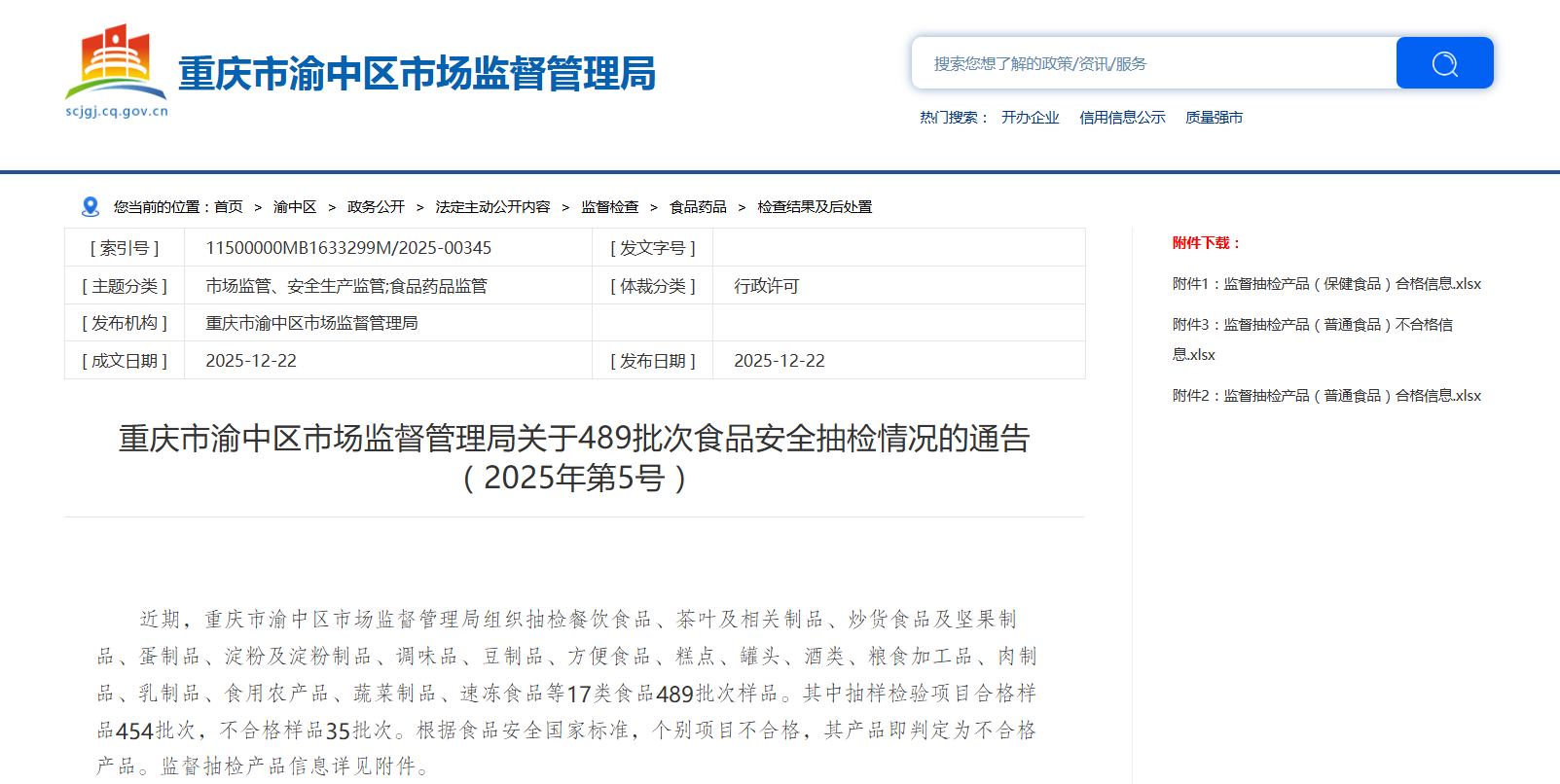The width and height of the screenshot is (1560, 784).
Task: Click the 行政许可 genre value
Action: click(x=767, y=286)
